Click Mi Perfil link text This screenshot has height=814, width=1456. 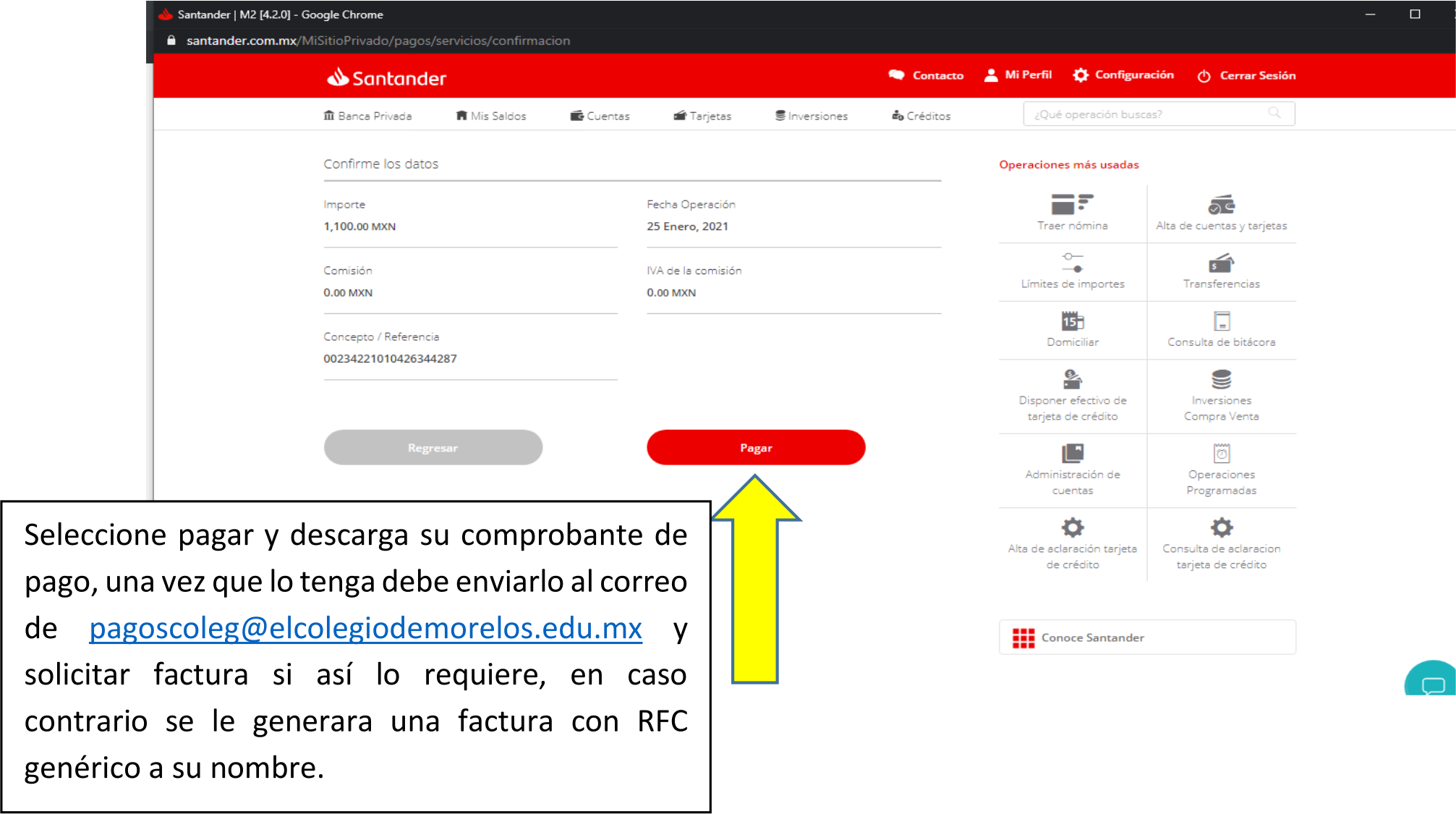pyautogui.click(x=1029, y=75)
